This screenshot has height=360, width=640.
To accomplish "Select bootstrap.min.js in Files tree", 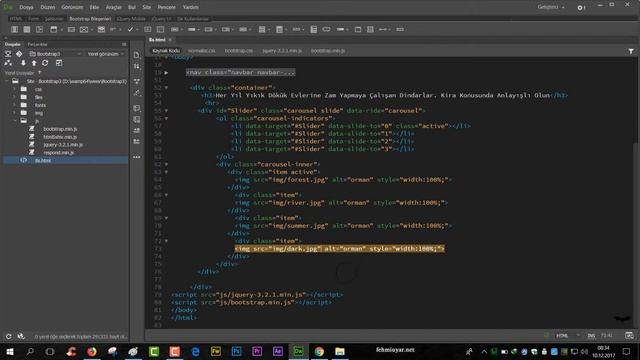I will pos(60,129).
